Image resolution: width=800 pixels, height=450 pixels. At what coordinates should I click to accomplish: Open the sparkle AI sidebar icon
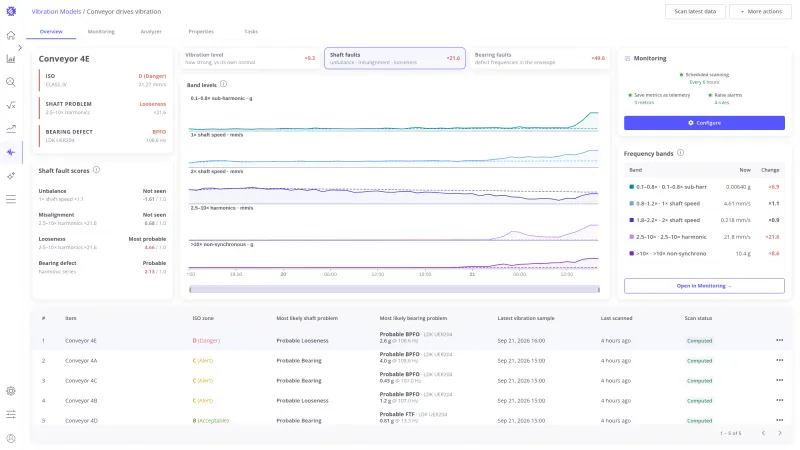click(x=11, y=176)
